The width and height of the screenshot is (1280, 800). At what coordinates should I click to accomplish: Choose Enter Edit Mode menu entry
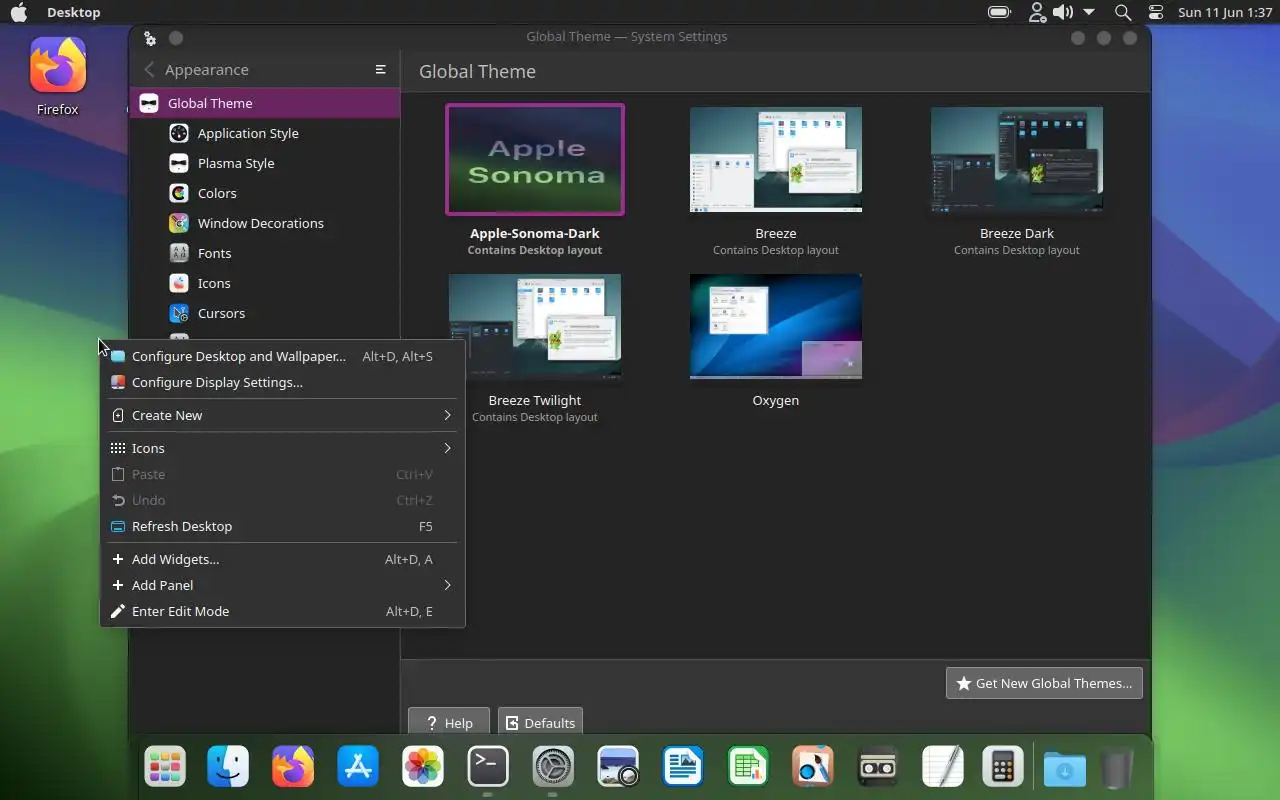[x=283, y=611]
